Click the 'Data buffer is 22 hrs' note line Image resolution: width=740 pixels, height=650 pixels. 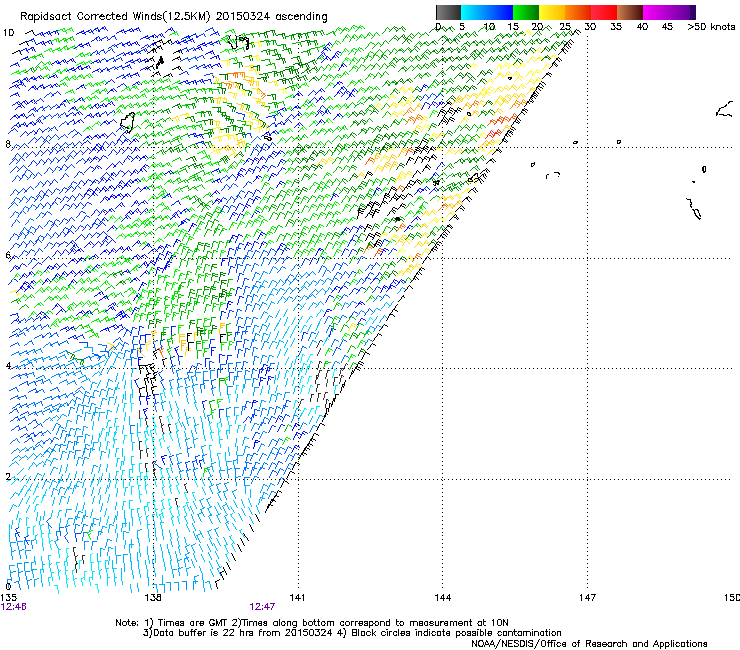click(352, 633)
